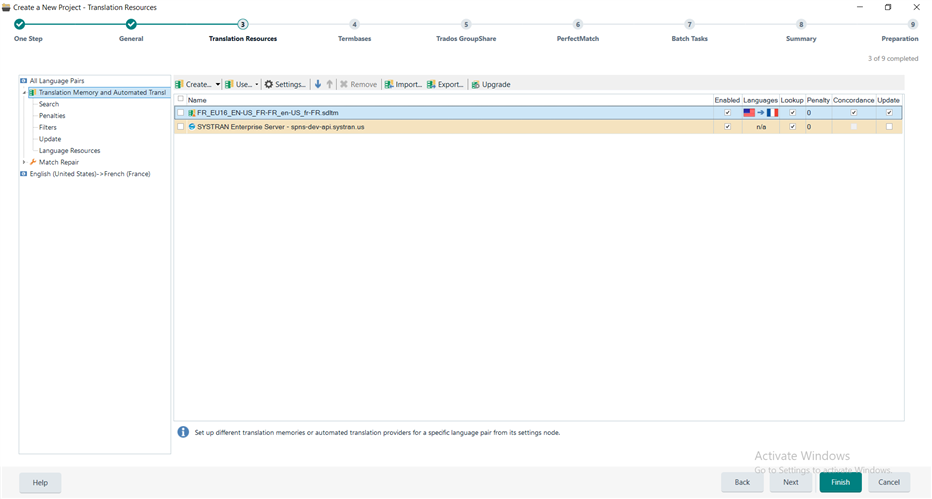Move selected provider up with arrow
Viewport: 932px width, 499px height.
pos(329,84)
